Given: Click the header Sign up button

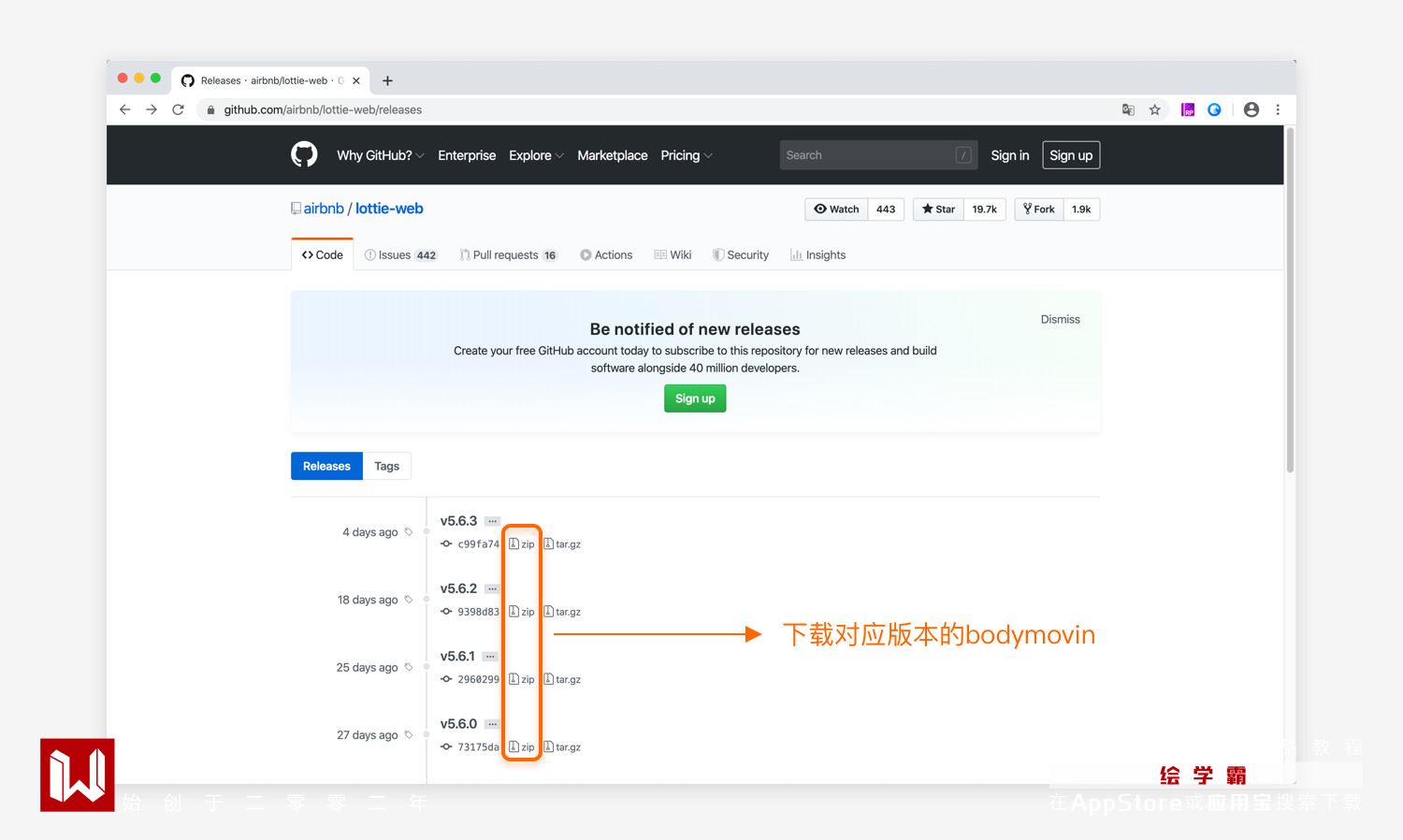Looking at the screenshot, I should click(1071, 155).
